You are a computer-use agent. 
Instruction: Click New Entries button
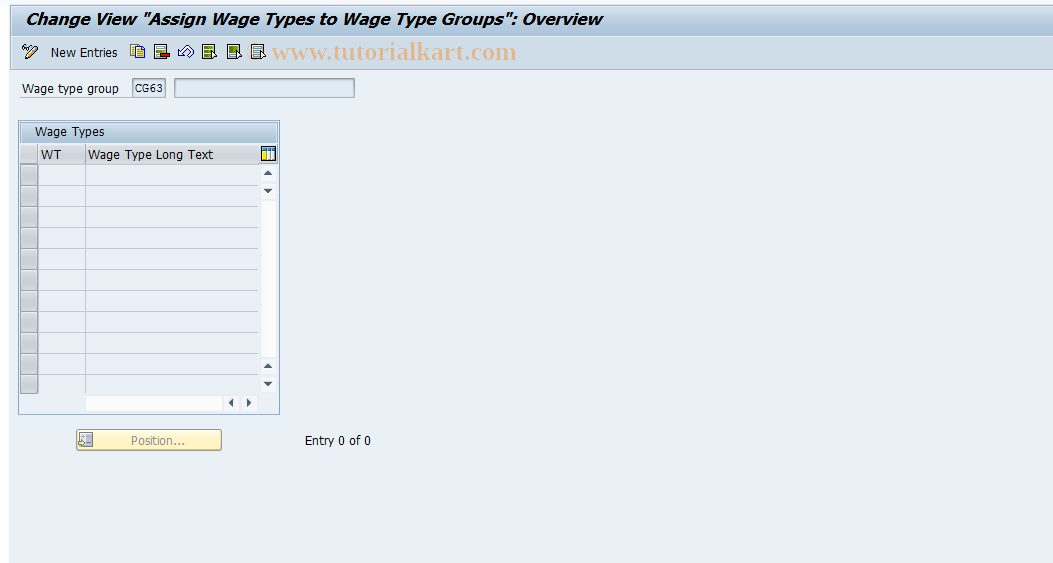click(84, 52)
